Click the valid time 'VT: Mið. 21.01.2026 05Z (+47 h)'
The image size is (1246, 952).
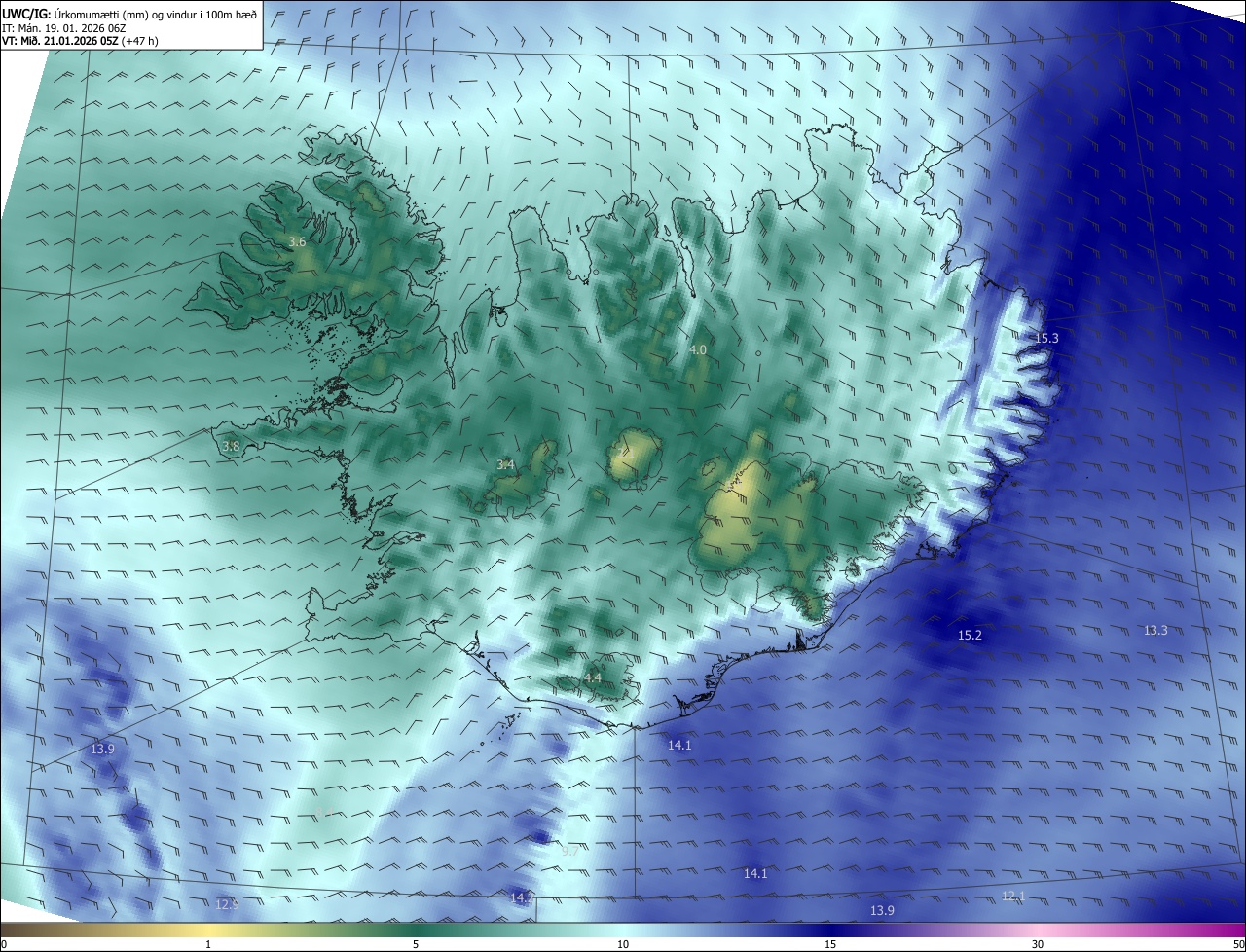click(x=82, y=42)
